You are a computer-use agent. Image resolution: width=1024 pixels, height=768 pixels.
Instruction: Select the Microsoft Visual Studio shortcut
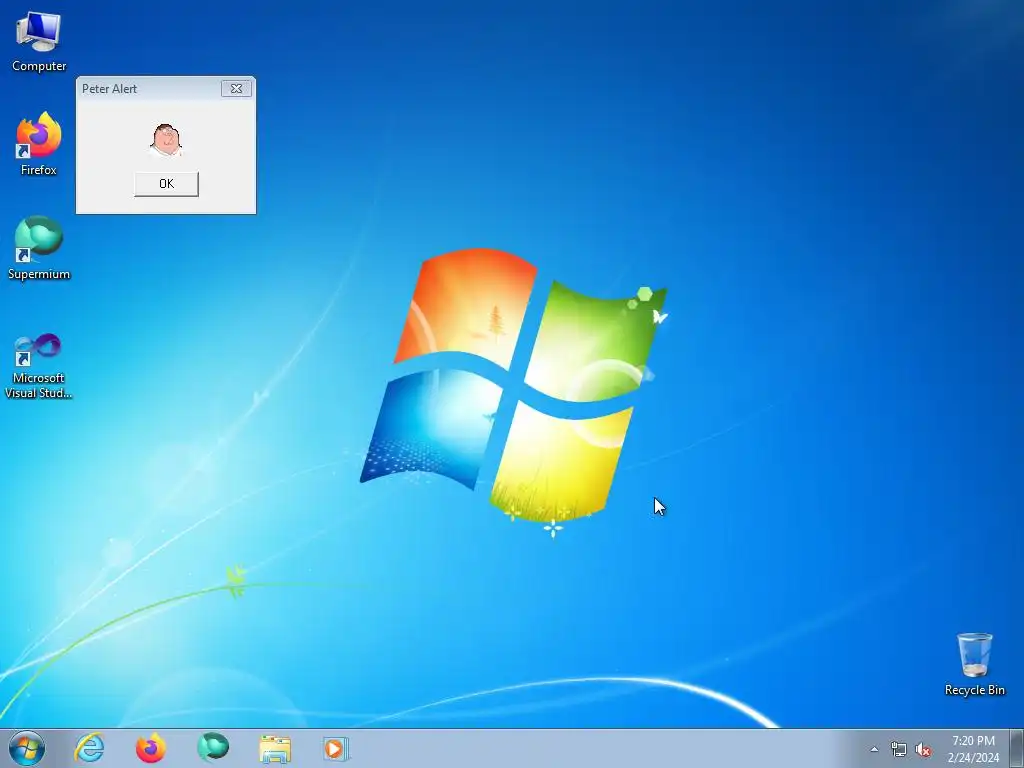point(39,366)
